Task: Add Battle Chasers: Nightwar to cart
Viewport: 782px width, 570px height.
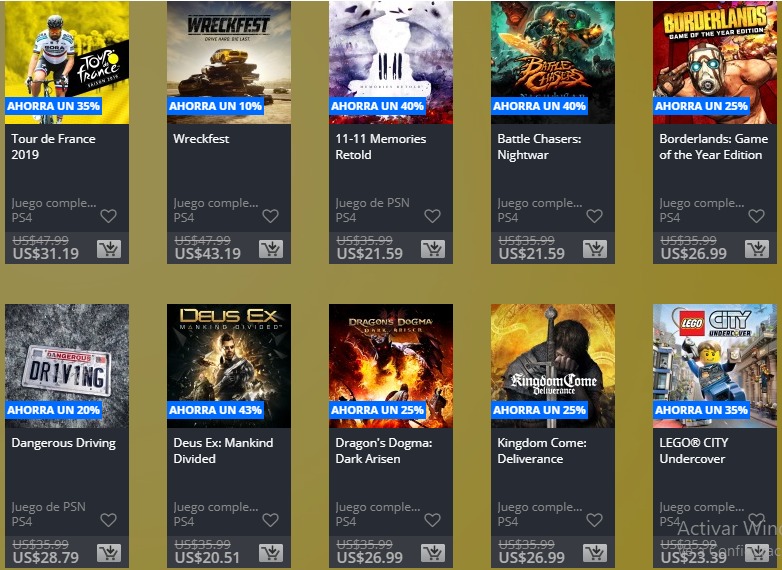Action: 595,248
